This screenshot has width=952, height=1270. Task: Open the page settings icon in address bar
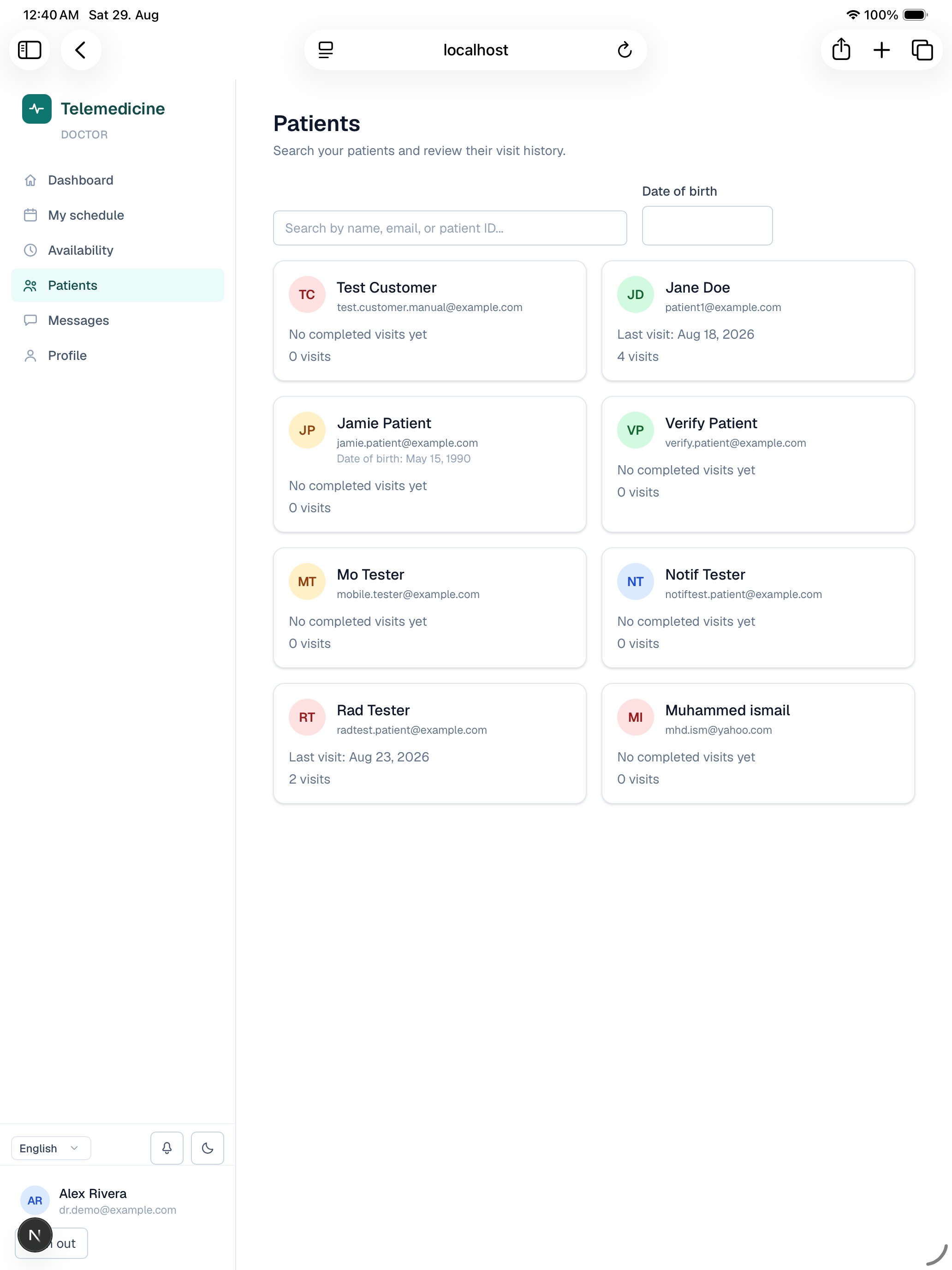pyautogui.click(x=325, y=50)
